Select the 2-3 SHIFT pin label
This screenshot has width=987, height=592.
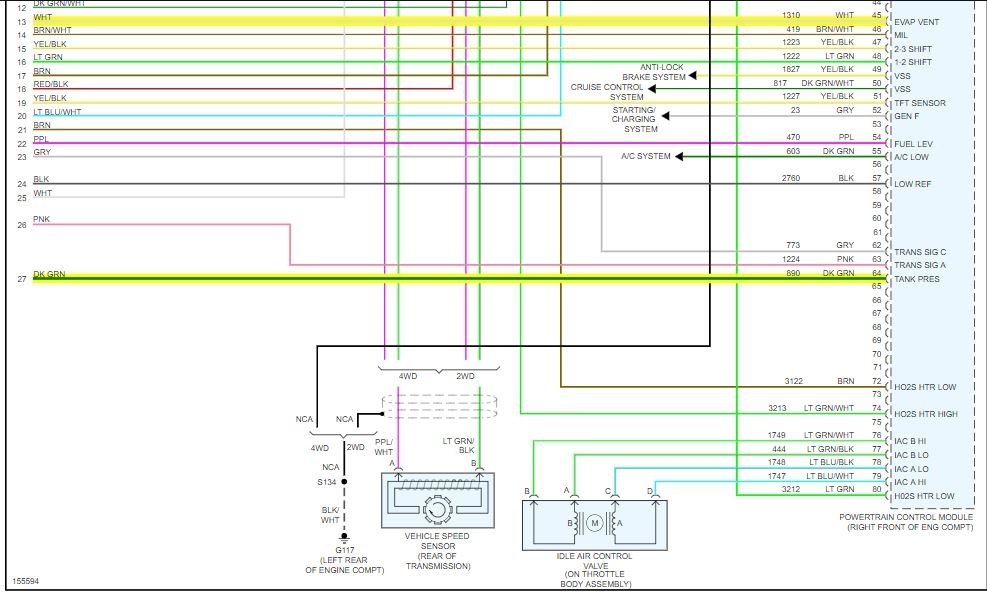tap(913, 49)
